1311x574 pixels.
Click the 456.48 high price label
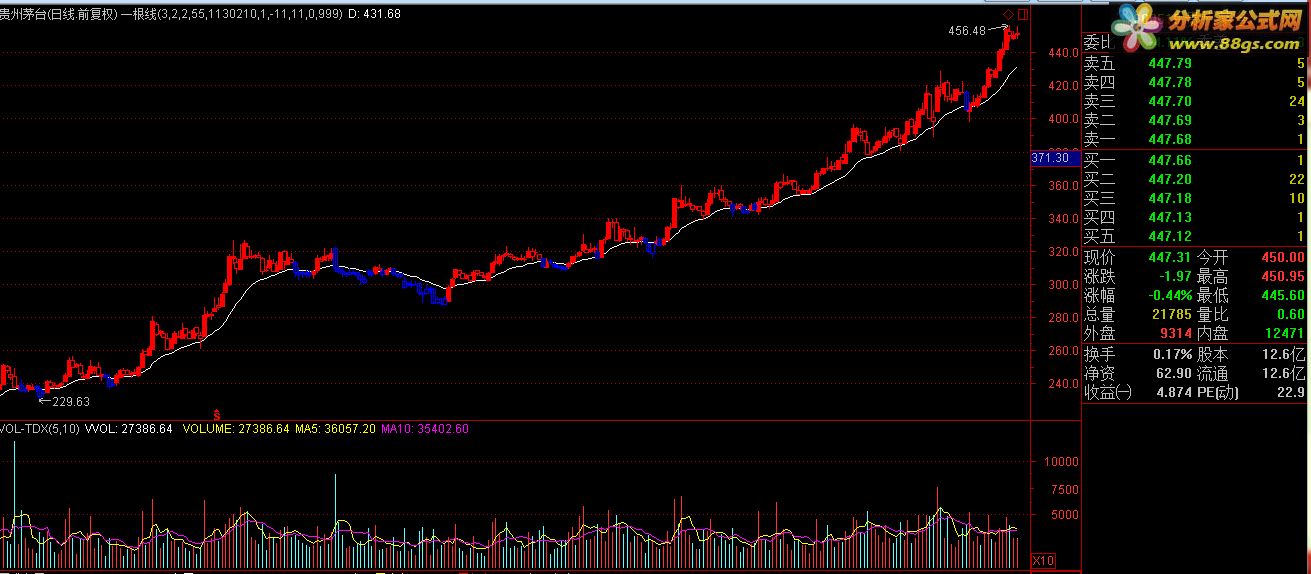click(967, 31)
